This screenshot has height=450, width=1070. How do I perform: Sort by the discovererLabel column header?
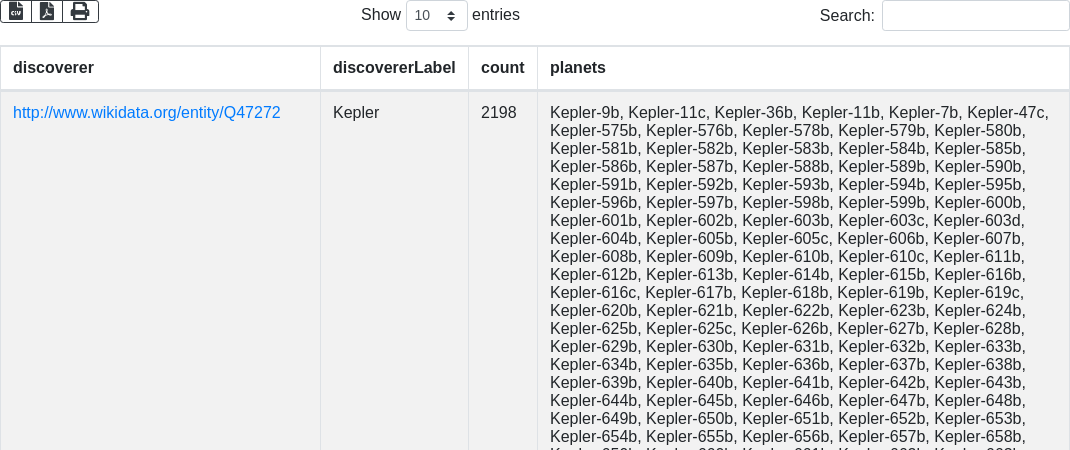click(x=394, y=68)
